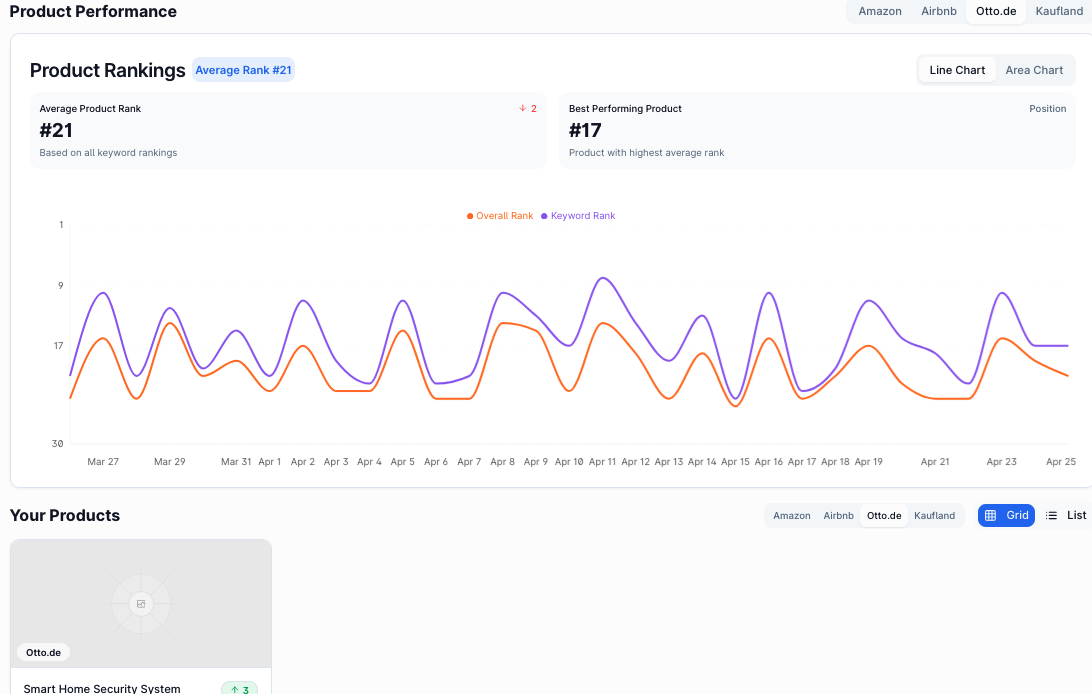Click the orange Overall Rank legend dot
The width and height of the screenshot is (1092, 694).
468,215
